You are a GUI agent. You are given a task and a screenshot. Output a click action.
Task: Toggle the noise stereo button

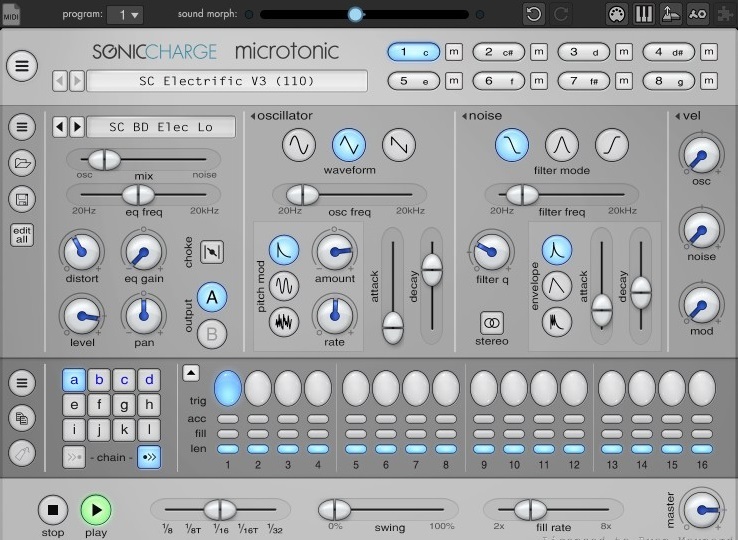(492, 323)
